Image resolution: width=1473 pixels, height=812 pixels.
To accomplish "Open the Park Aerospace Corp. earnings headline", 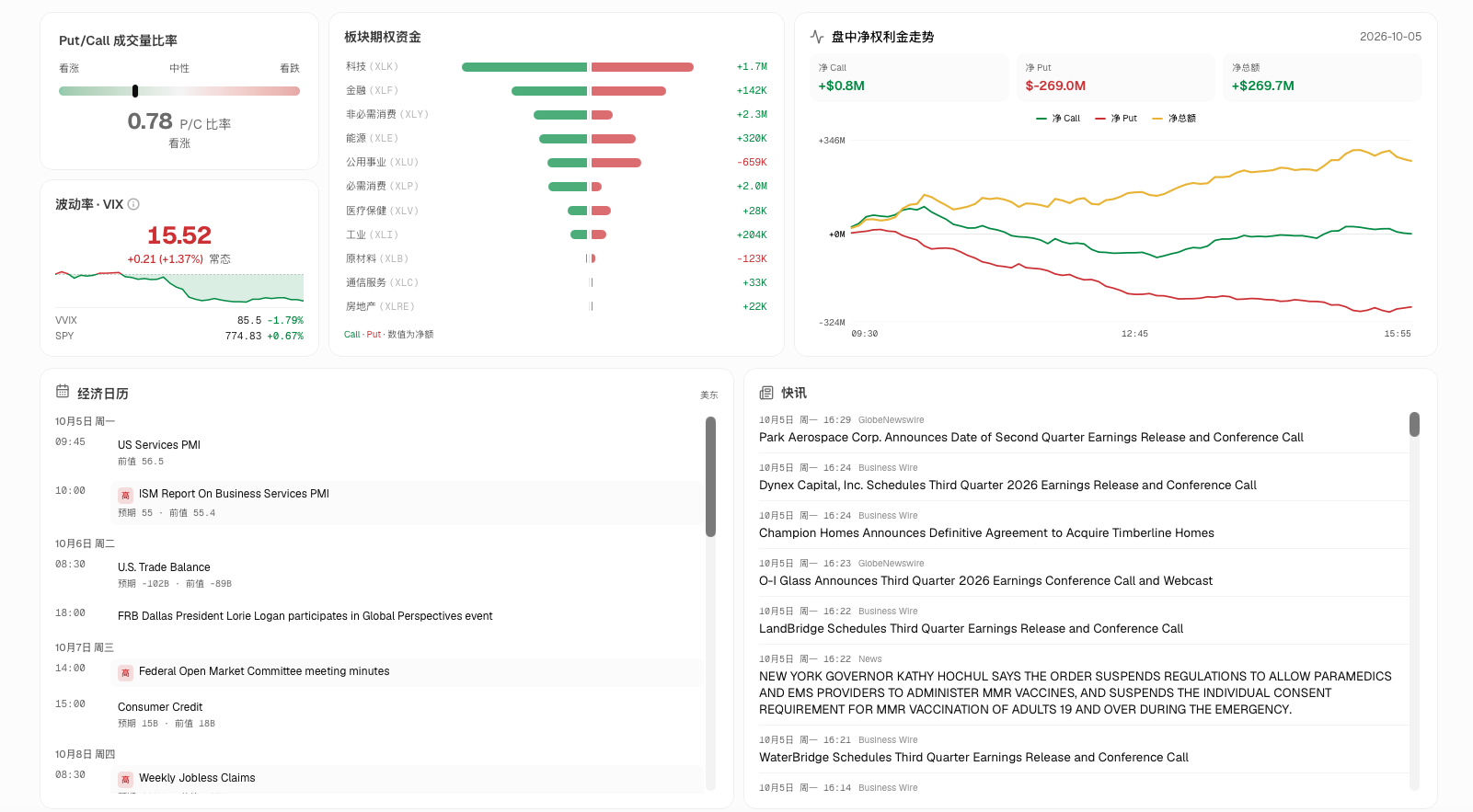I will pos(1031,438).
